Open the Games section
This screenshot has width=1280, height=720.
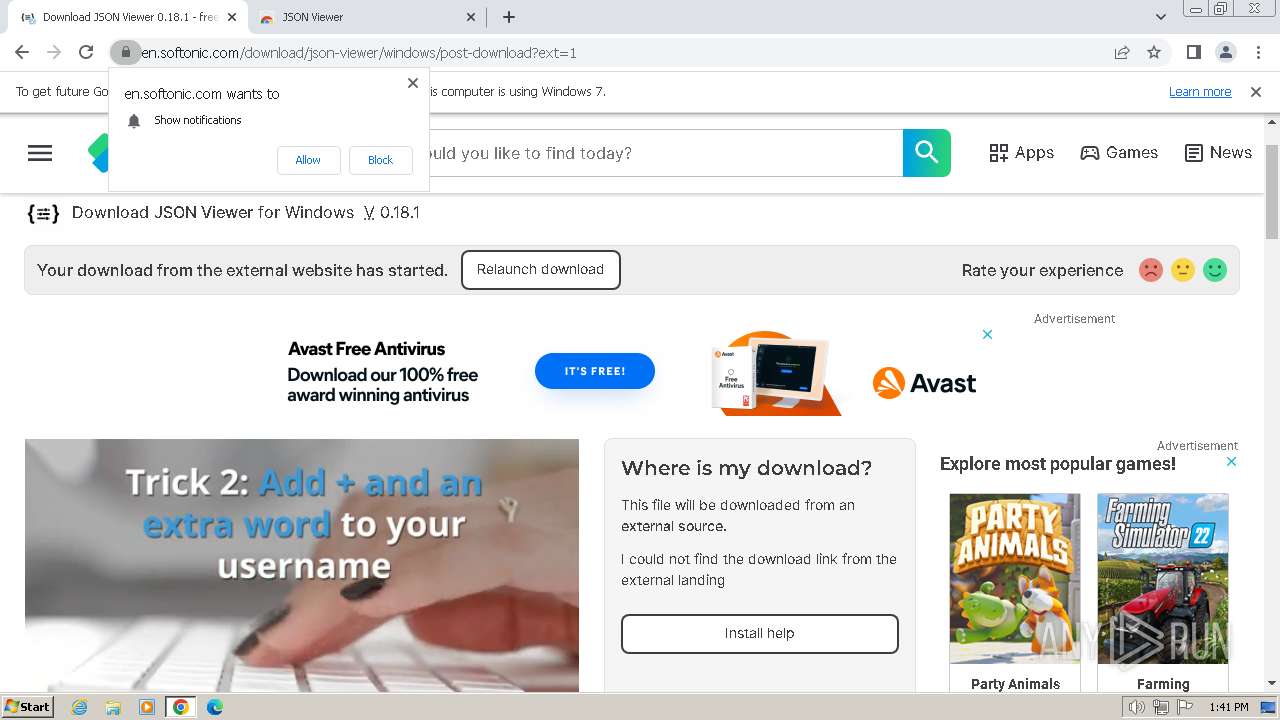pos(1119,153)
